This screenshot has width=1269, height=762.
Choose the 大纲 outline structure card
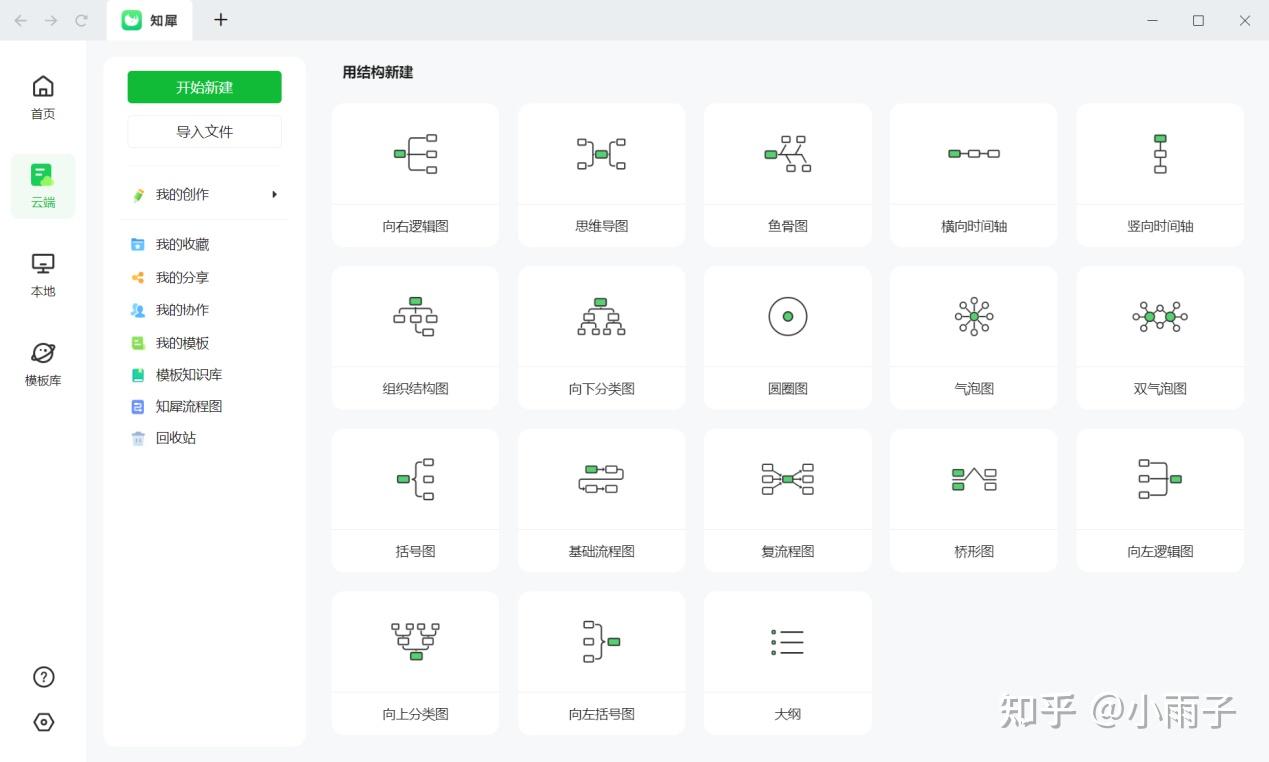787,663
